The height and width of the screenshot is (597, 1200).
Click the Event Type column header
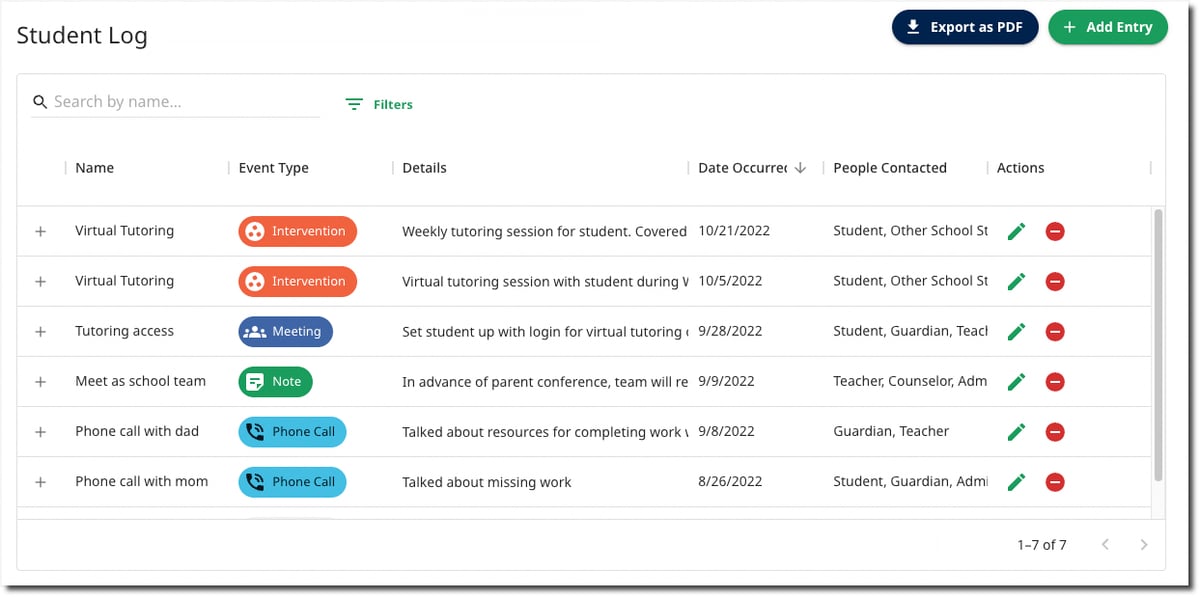point(273,167)
